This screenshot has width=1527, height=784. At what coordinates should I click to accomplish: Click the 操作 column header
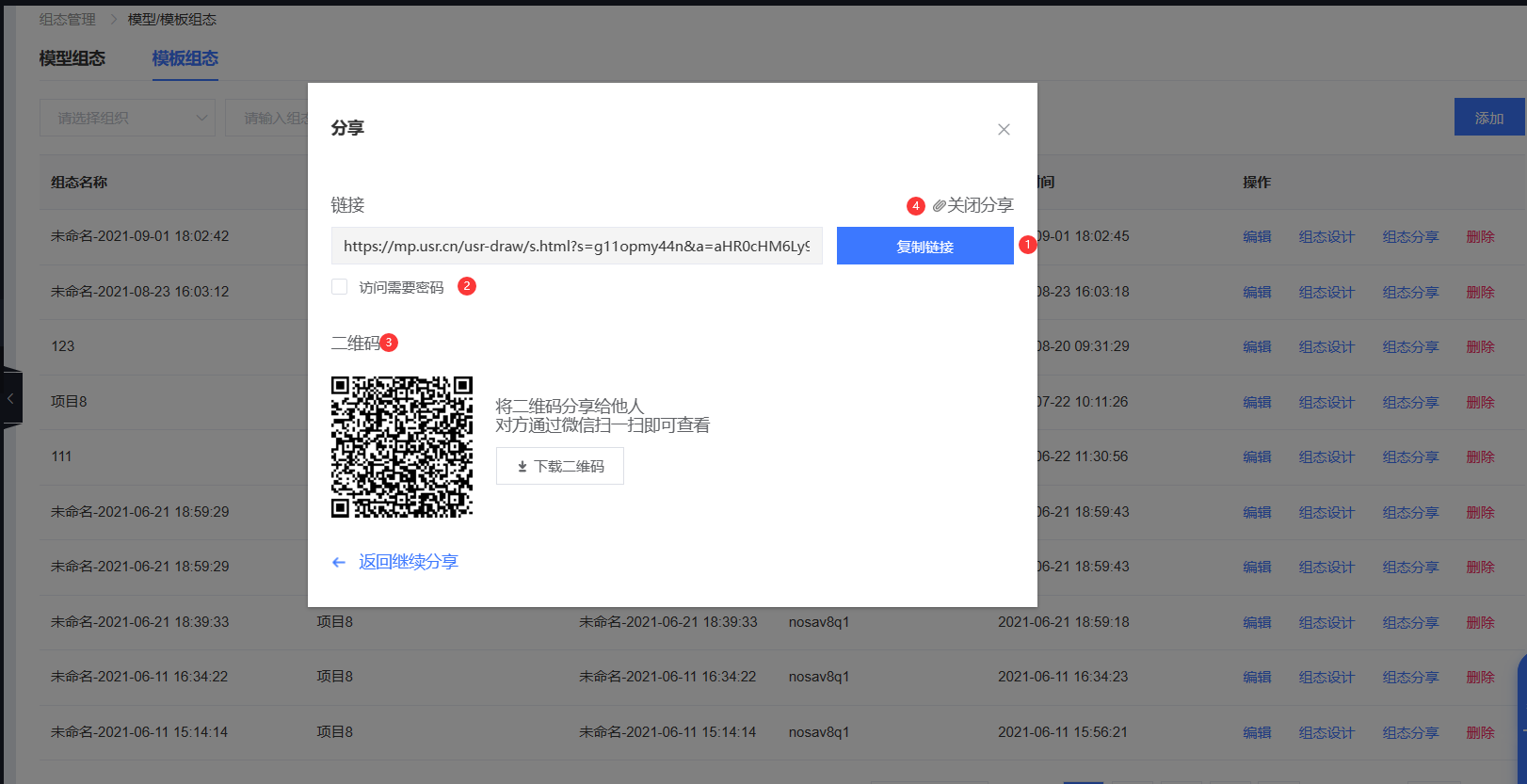coord(1257,182)
